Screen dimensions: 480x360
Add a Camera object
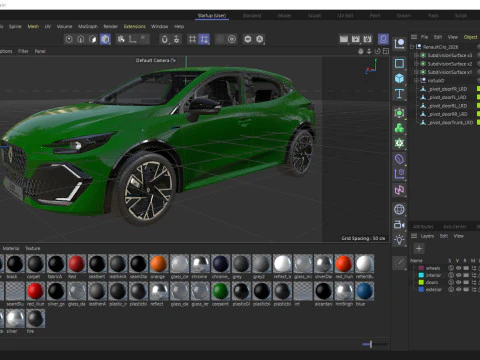click(399, 225)
